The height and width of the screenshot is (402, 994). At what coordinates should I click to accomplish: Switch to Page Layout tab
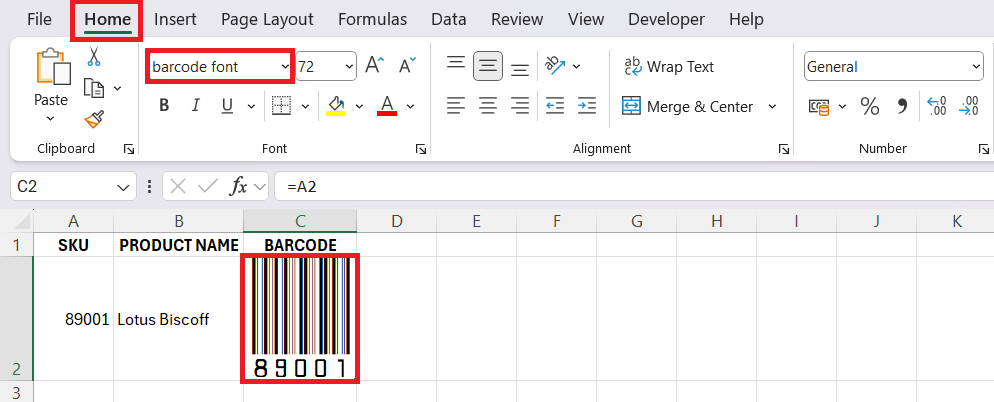pos(267,20)
